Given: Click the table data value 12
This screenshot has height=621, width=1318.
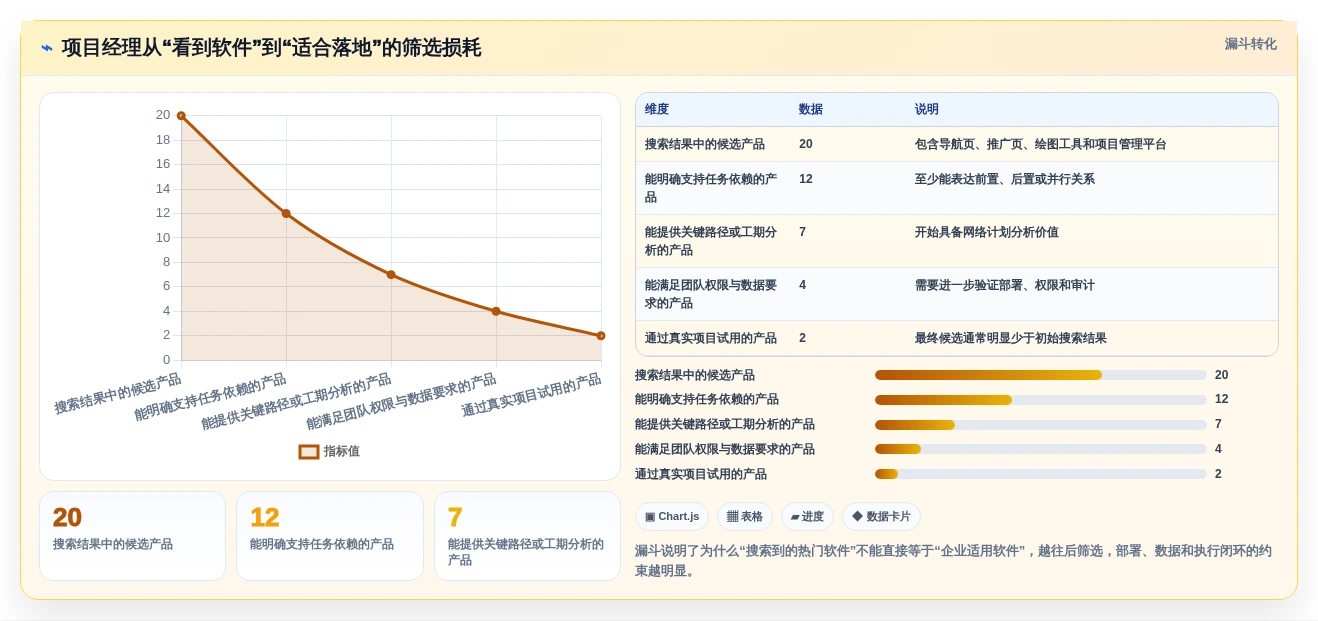Looking at the screenshot, I should [x=806, y=179].
